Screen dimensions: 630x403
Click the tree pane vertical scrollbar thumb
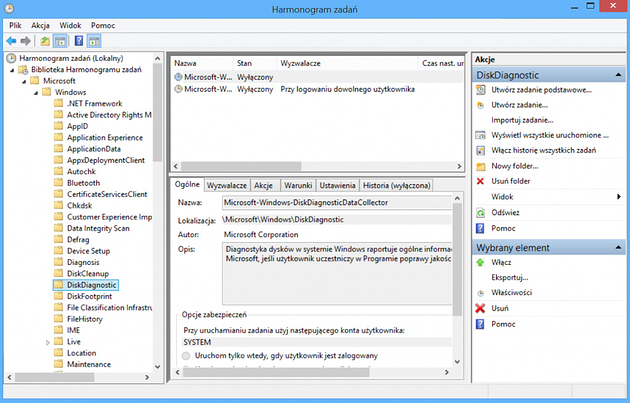click(158, 113)
